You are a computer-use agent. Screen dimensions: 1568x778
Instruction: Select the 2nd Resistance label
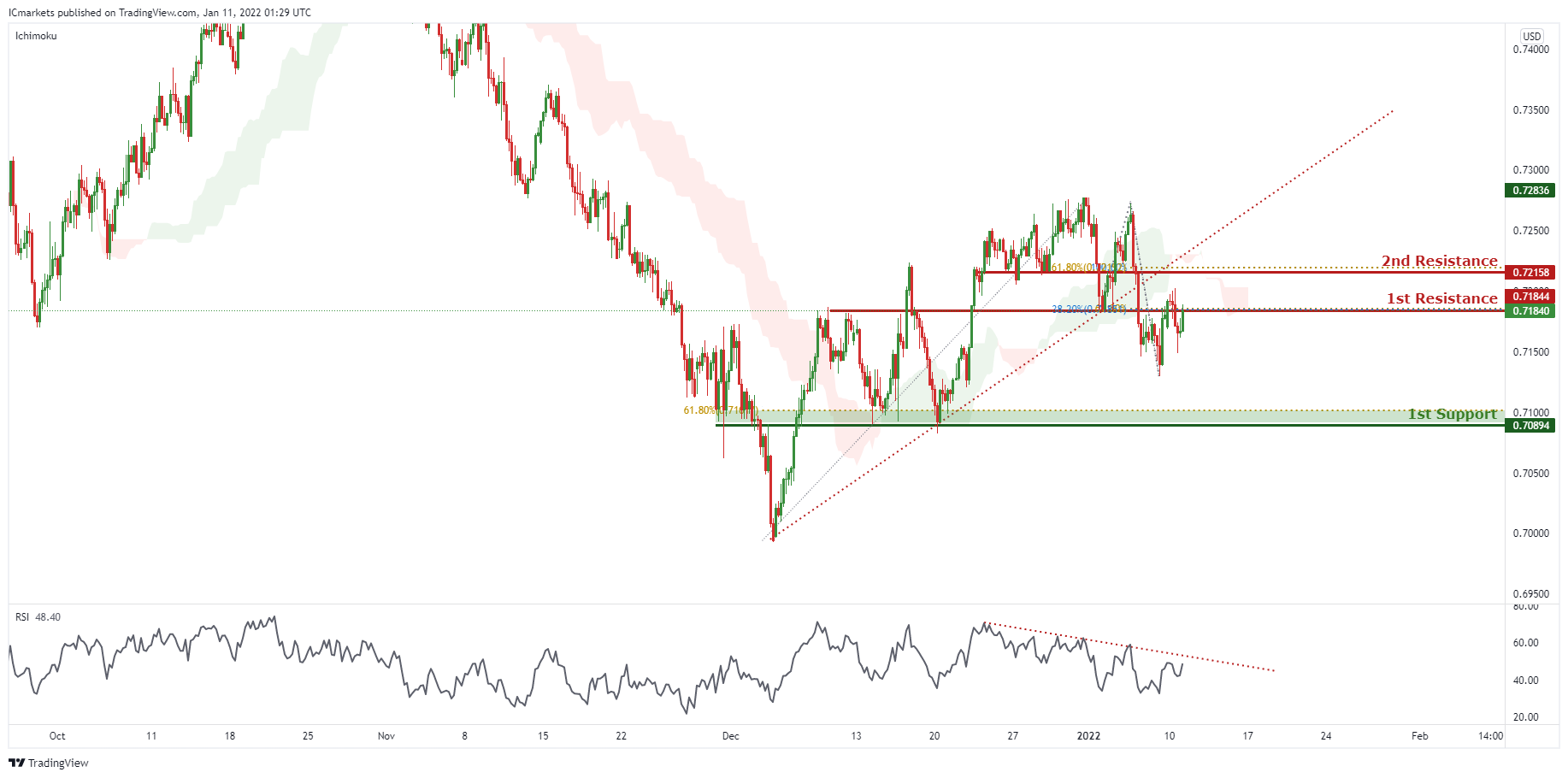point(1440,261)
